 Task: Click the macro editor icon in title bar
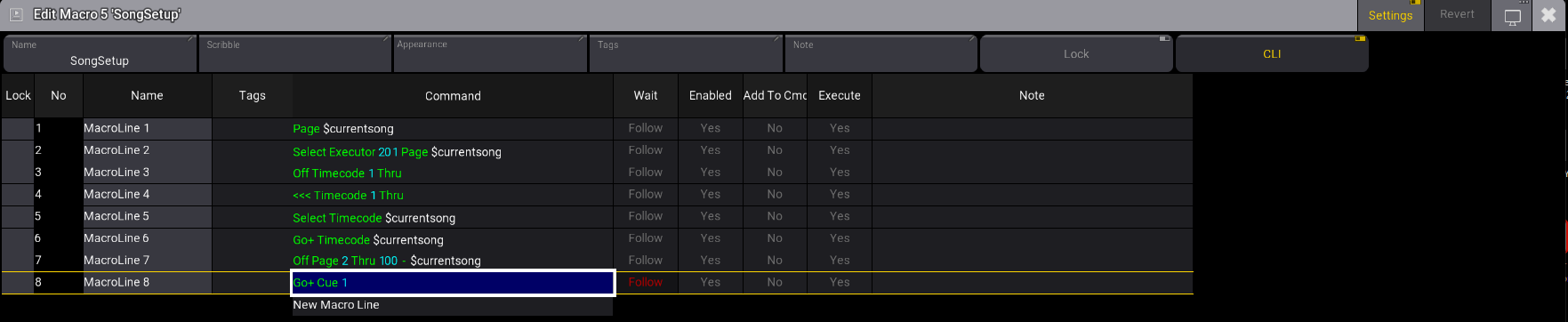(x=16, y=14)
